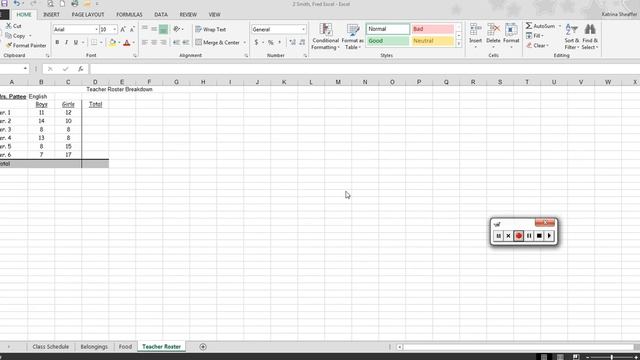
Task: Click AutoSum
Action: pos(540,26)
